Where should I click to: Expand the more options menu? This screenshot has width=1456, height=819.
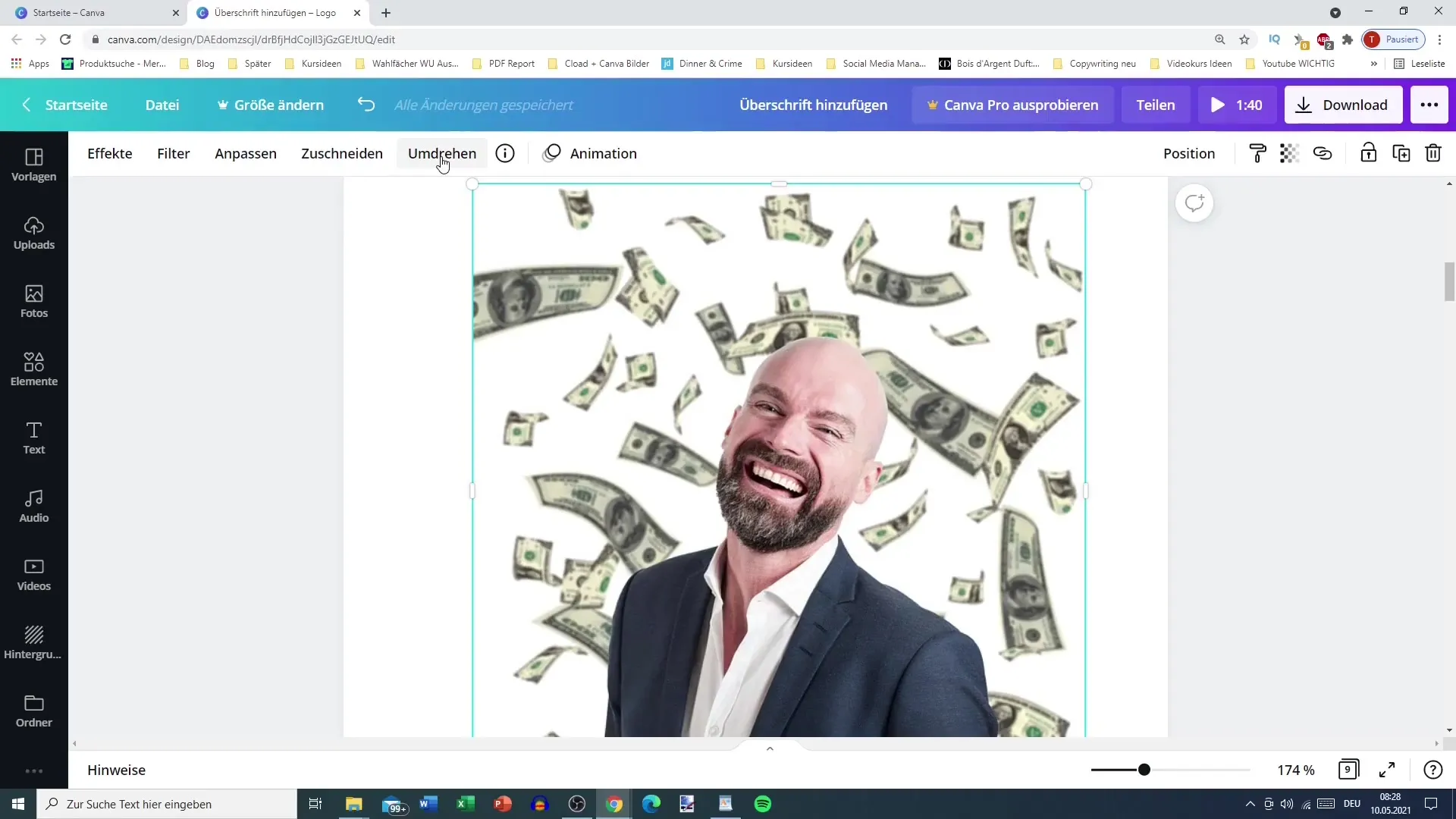point(1430,104)
